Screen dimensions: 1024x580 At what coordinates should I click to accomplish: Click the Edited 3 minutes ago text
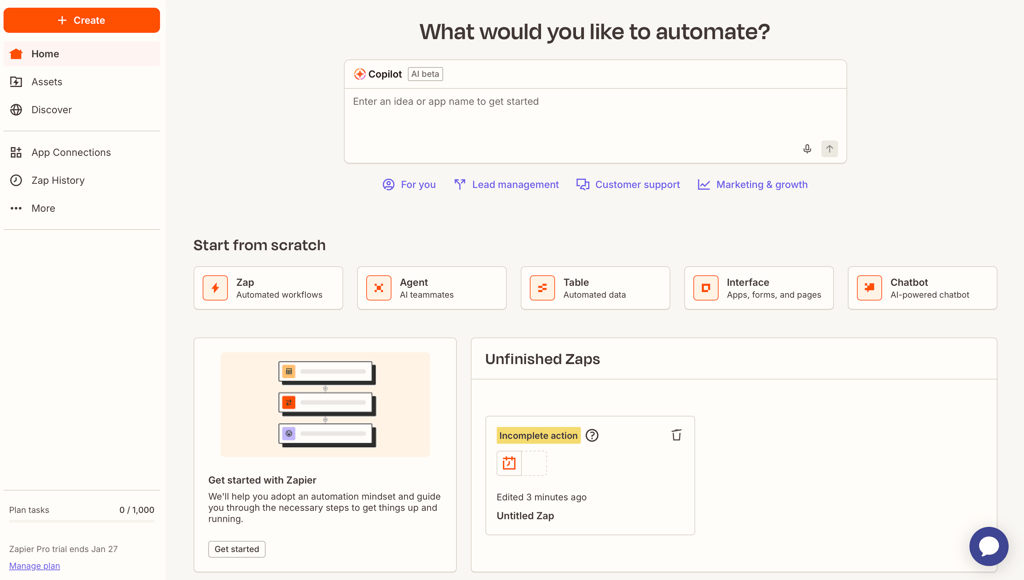point(541,497)
